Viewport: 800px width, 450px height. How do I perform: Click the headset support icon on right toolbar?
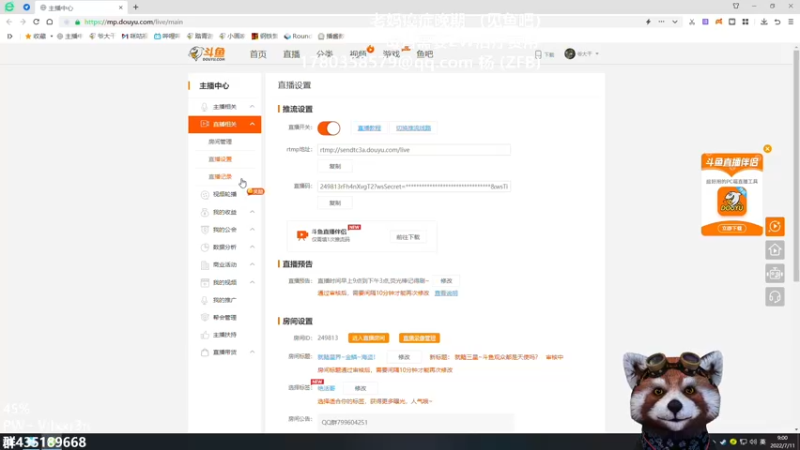click(775, 297)
